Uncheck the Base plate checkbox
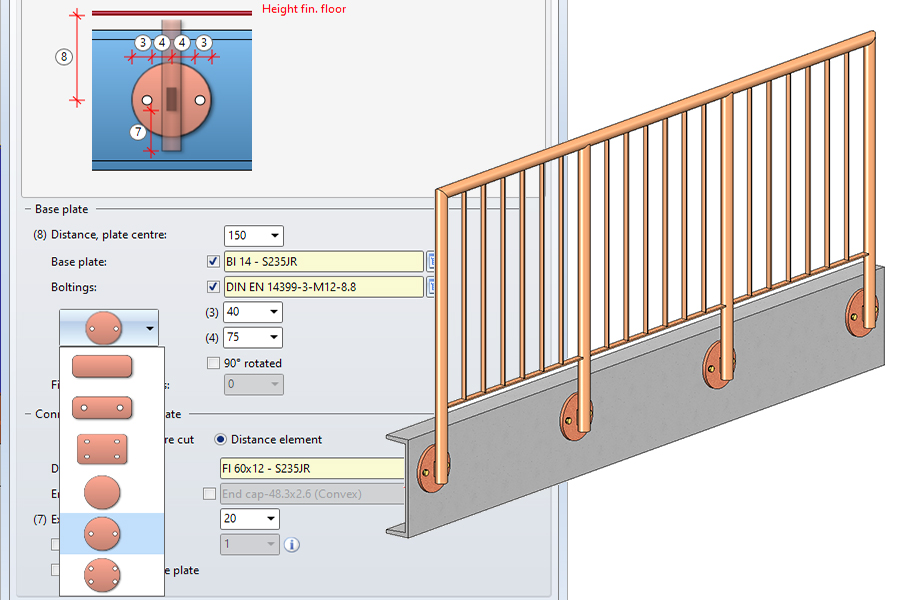This screenshot has height=600, width=900. point(212,262)
